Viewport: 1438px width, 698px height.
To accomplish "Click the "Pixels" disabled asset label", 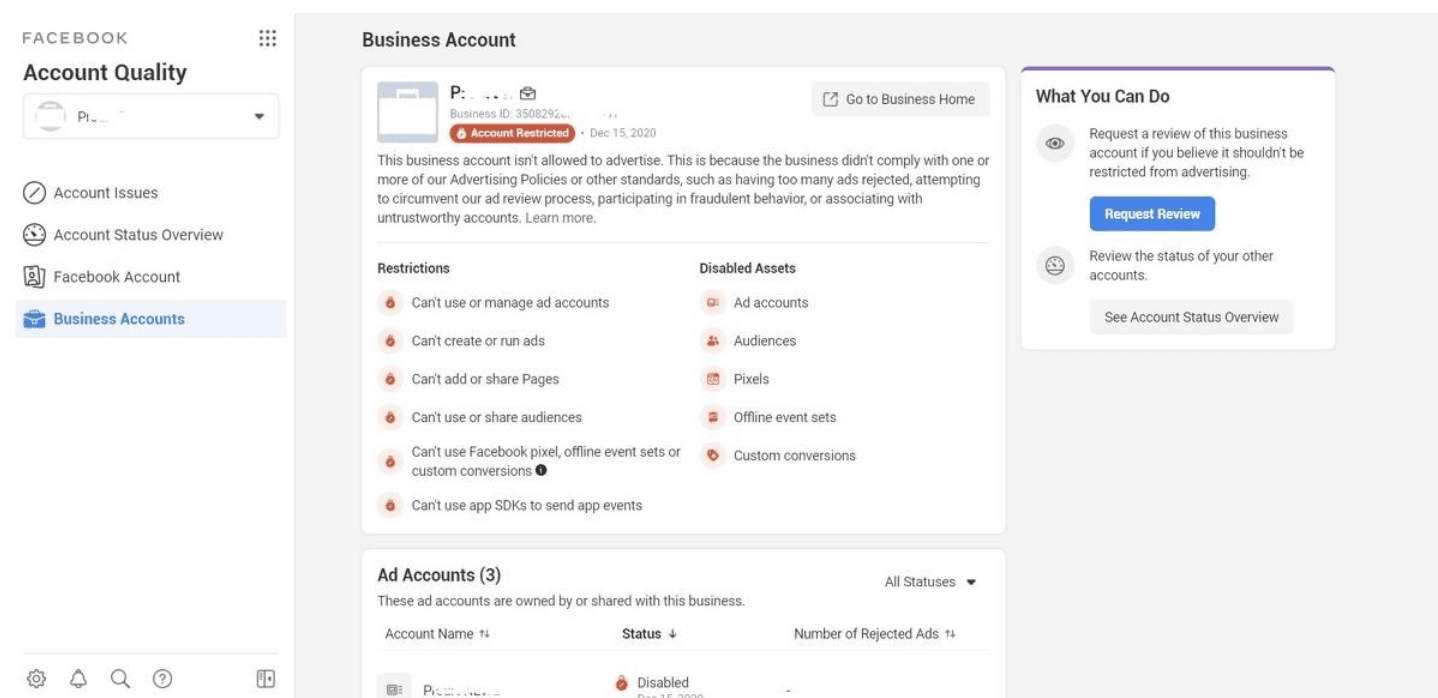I will (x=752, y=379).
